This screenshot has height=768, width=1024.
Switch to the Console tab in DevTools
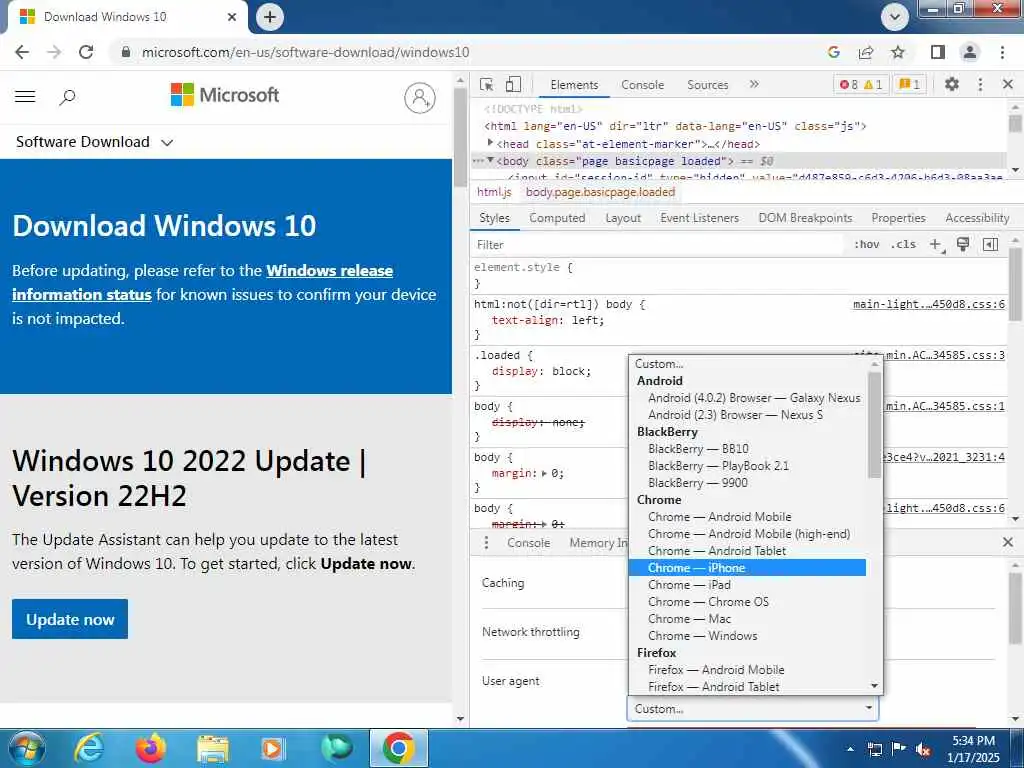click(643, 85)
